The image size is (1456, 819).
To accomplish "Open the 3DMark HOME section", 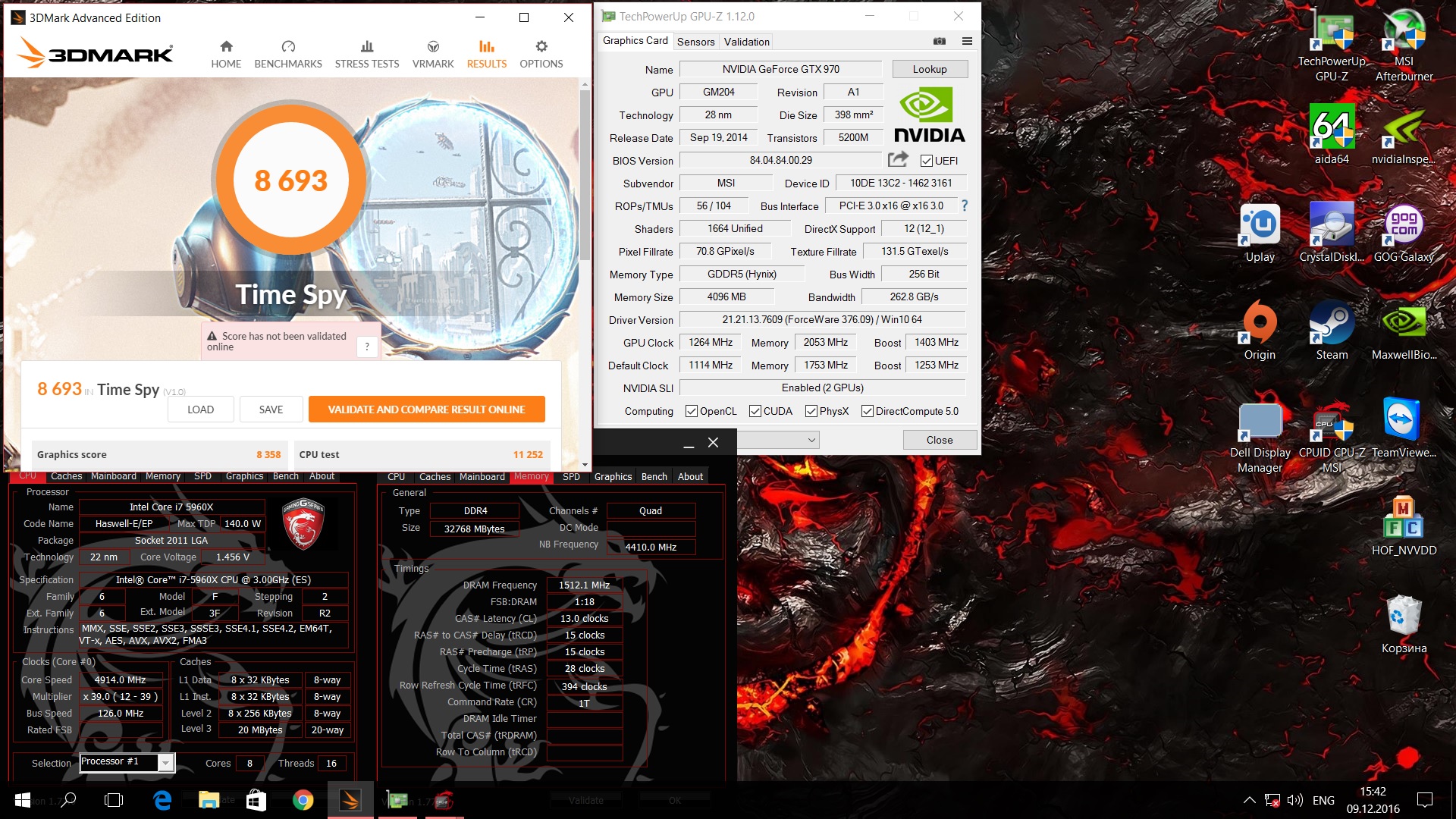I will tap(226, 55).
